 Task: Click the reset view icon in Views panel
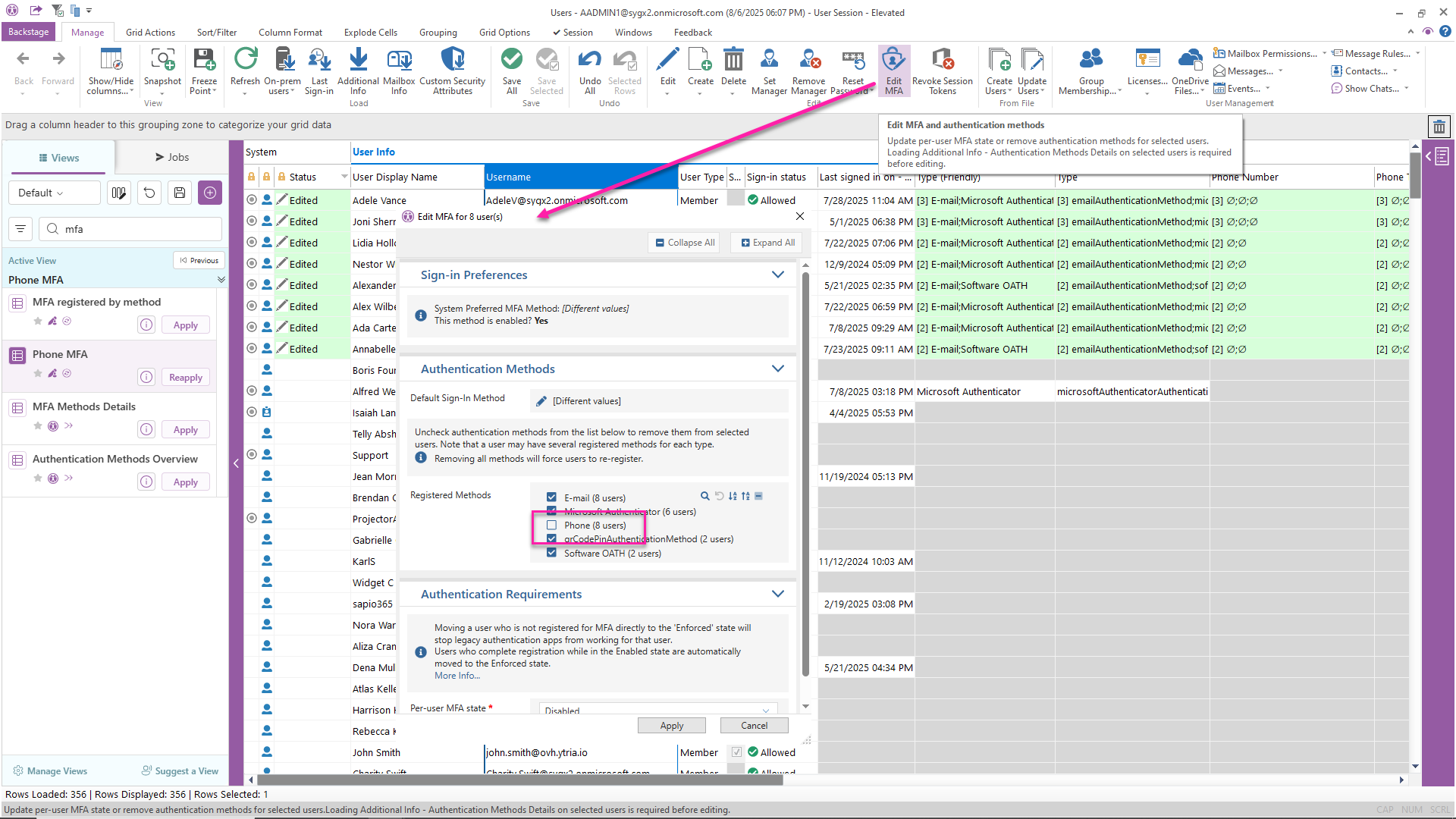click(x=149, y=193)
